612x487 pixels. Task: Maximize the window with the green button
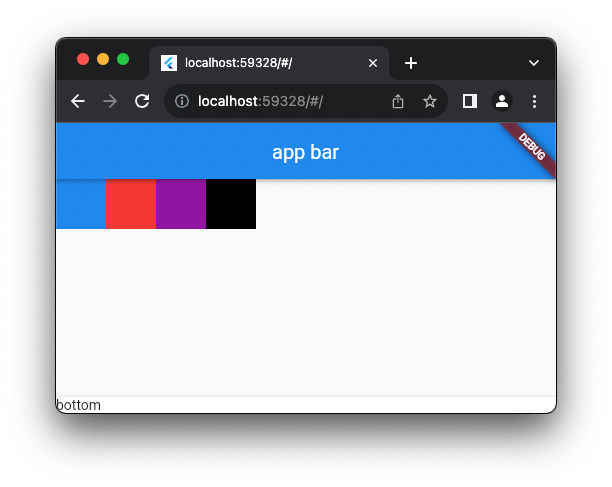click(123, 59)
